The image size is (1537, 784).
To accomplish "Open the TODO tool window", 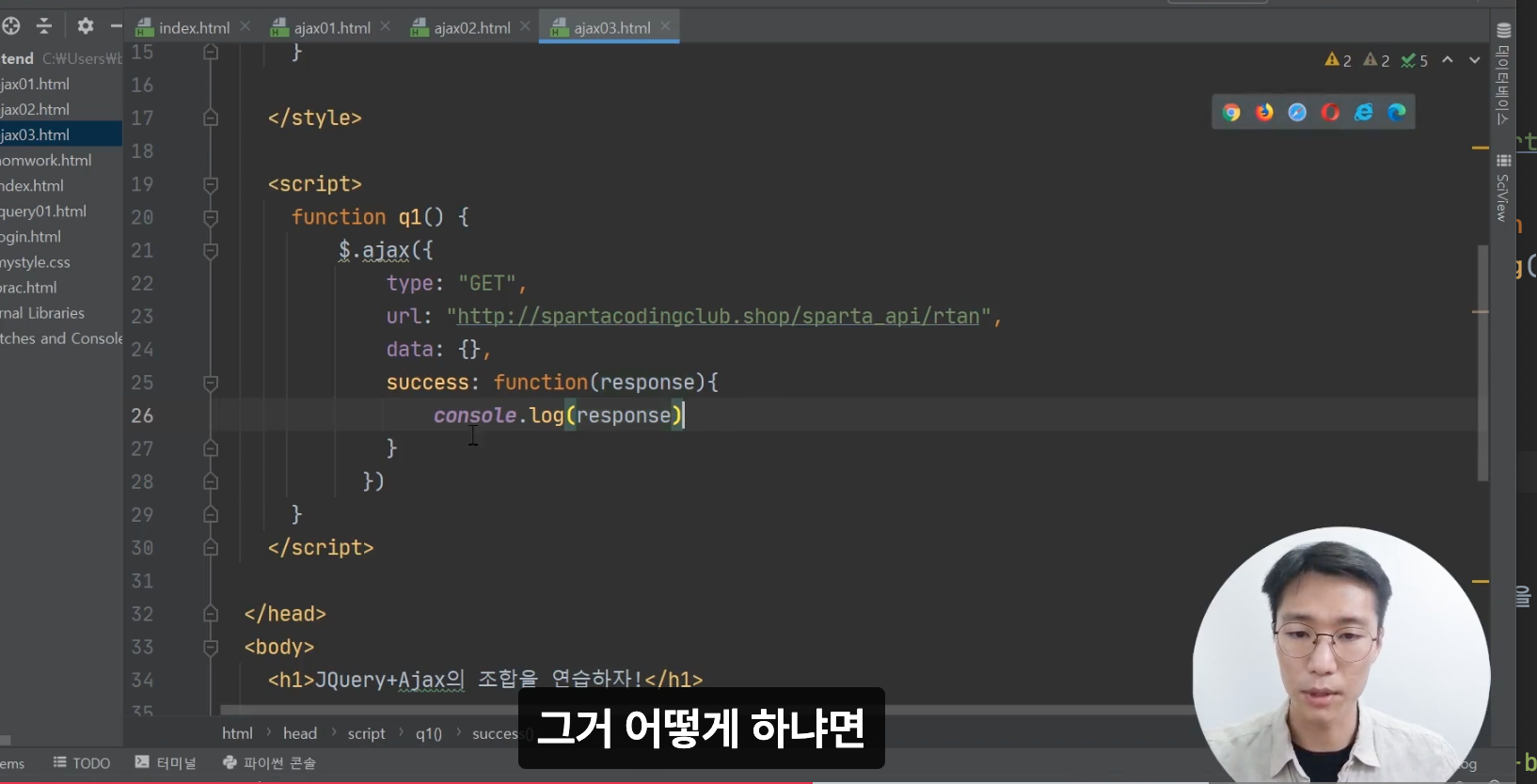I will click(82, 762).
